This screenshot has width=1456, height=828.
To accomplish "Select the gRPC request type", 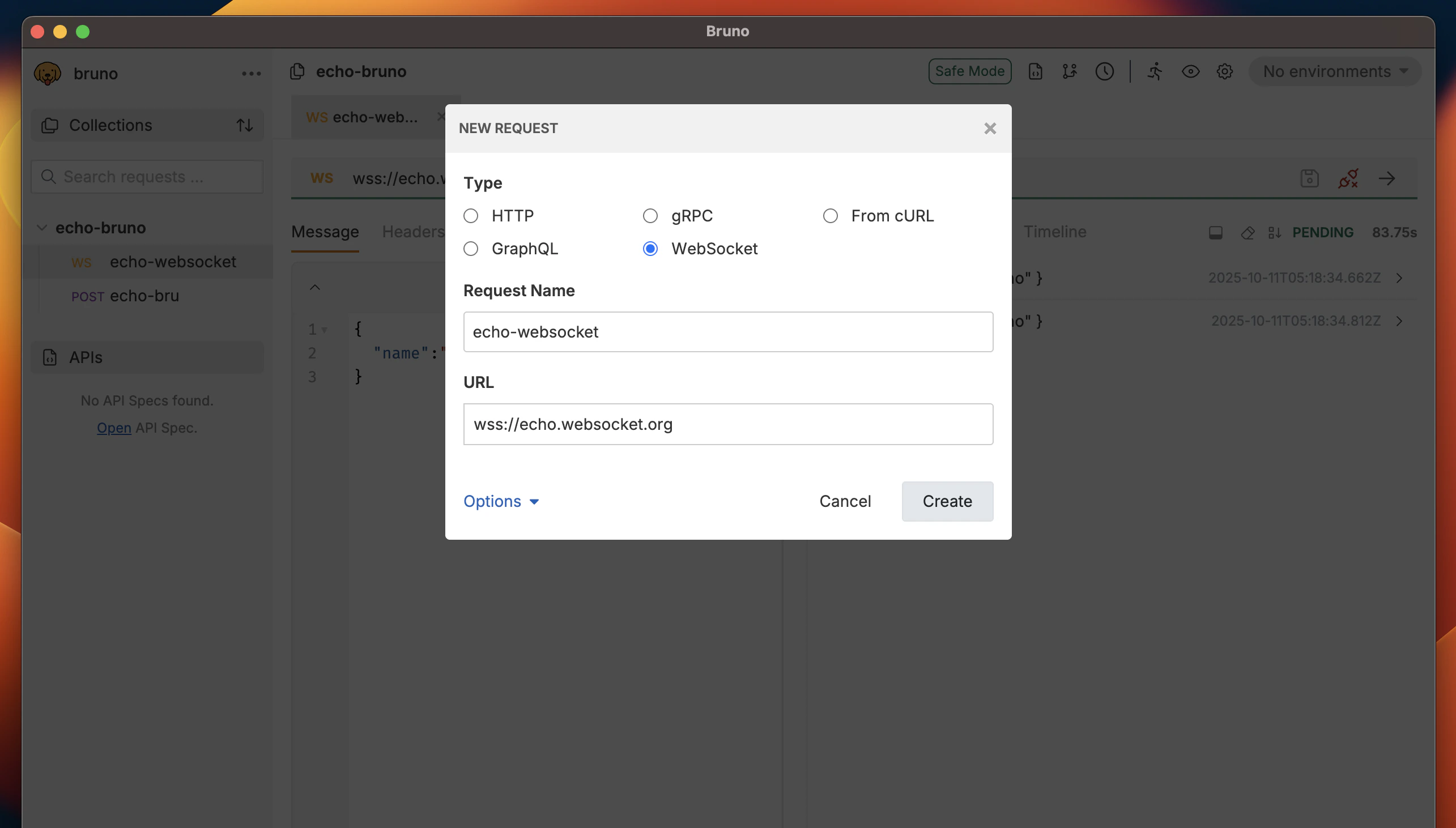I will coord(649,216).
